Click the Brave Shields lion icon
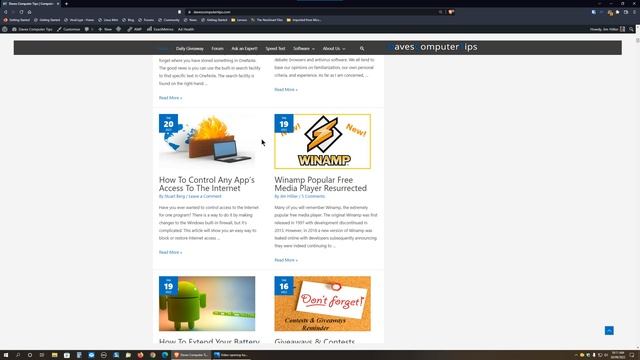 [x=451, y=12]
